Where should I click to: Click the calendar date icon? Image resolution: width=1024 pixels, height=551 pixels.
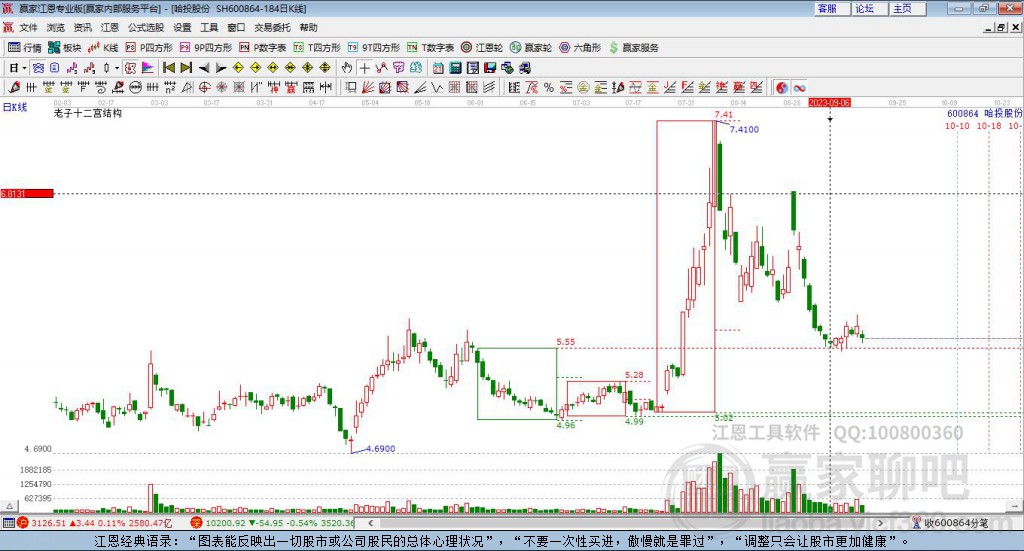[x=438, y=68]
